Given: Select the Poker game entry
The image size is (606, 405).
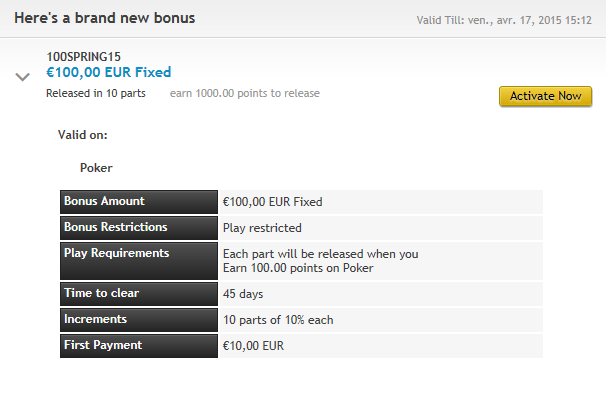Looking at the screenshot, I should click(x=96, y=168).
